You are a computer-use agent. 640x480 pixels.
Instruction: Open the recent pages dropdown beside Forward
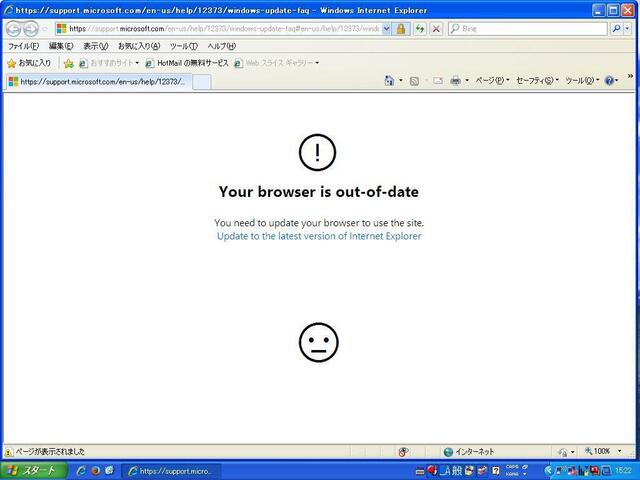click(44, 29)
